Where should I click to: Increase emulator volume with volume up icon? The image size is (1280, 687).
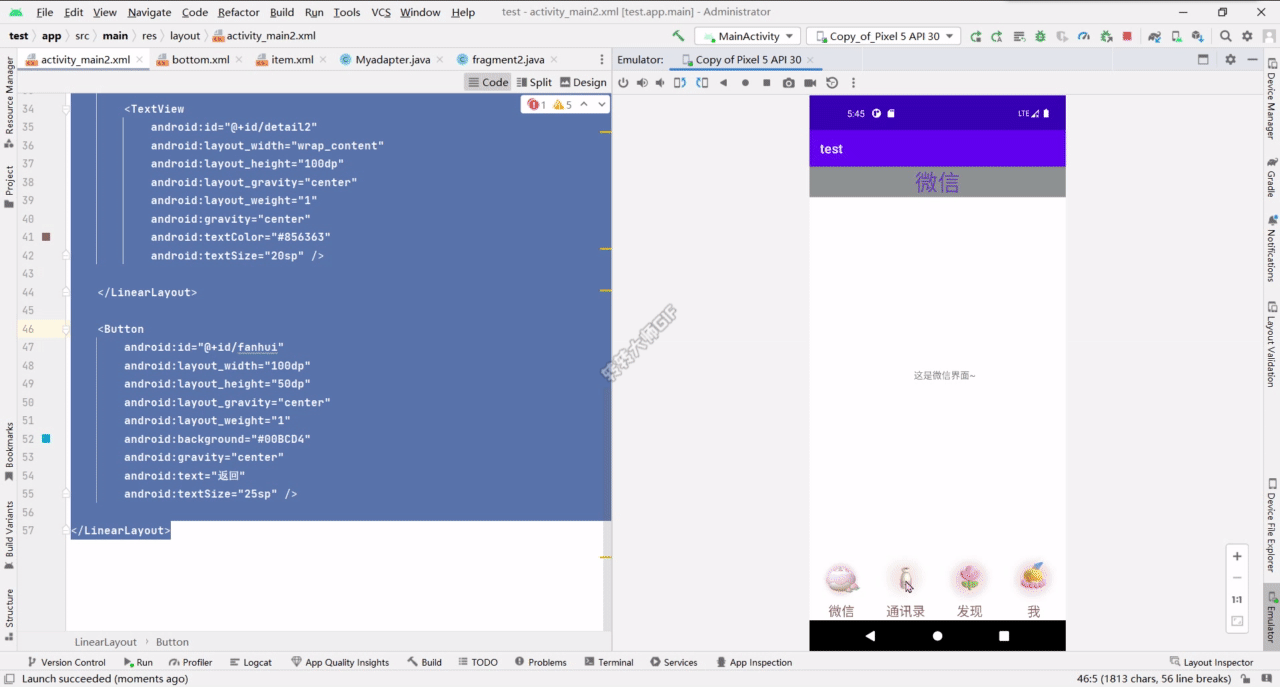[x=642, y=82]
